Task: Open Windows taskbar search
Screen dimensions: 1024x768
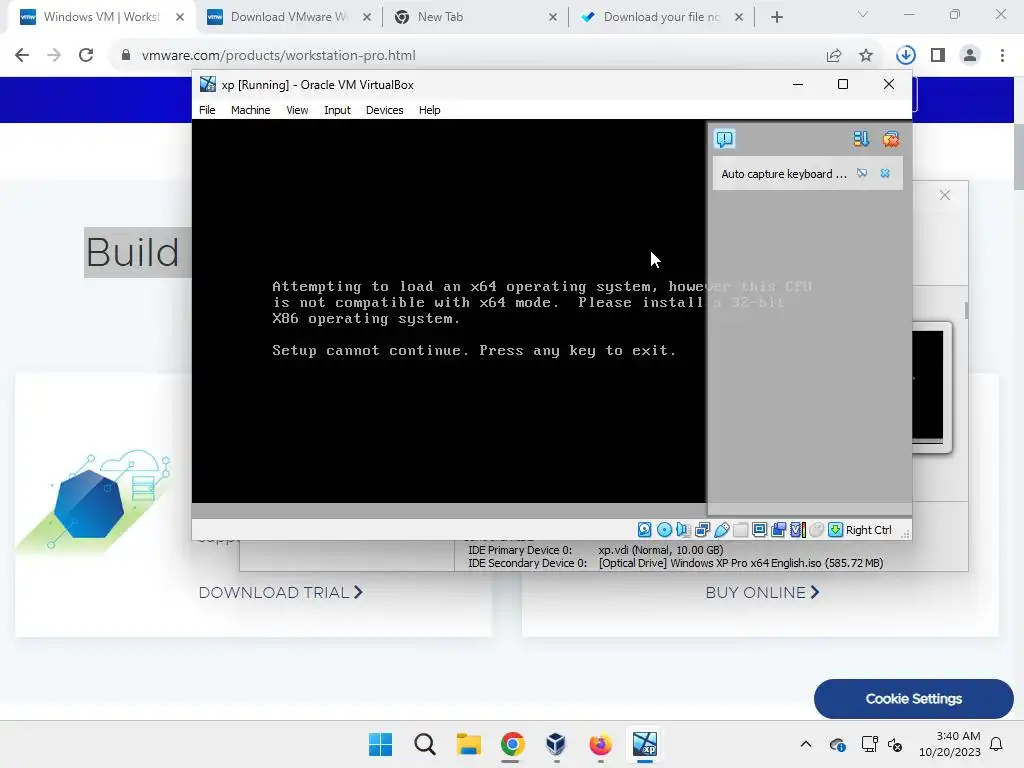Action: point(424,744)
